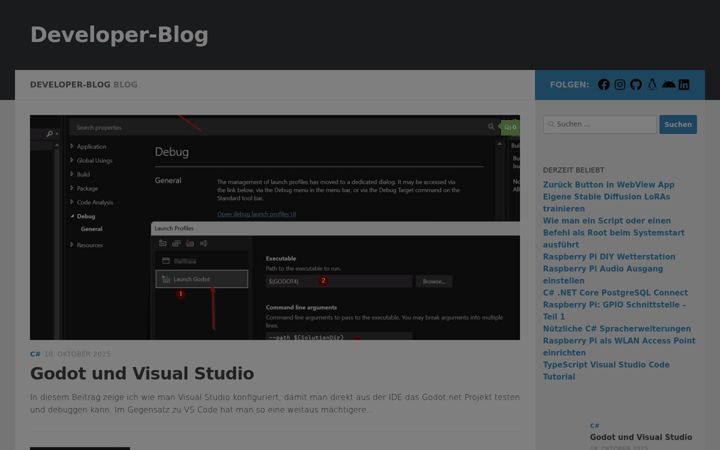Open Raspberry Pi Audio Ausgang einstellen
The width and height of the screenshot is (720, 450).
603,275
